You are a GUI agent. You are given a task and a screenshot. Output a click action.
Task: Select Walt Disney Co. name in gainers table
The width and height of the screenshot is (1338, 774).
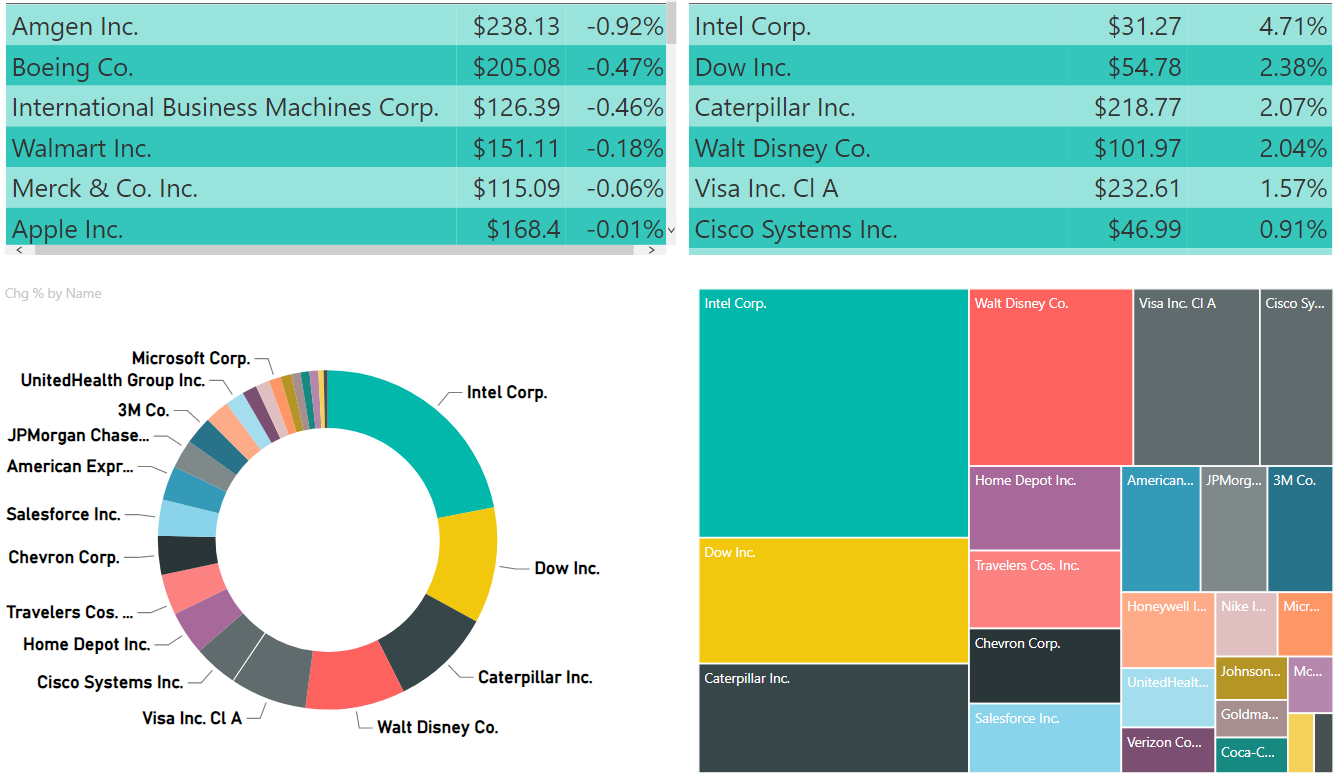point(783,148)
